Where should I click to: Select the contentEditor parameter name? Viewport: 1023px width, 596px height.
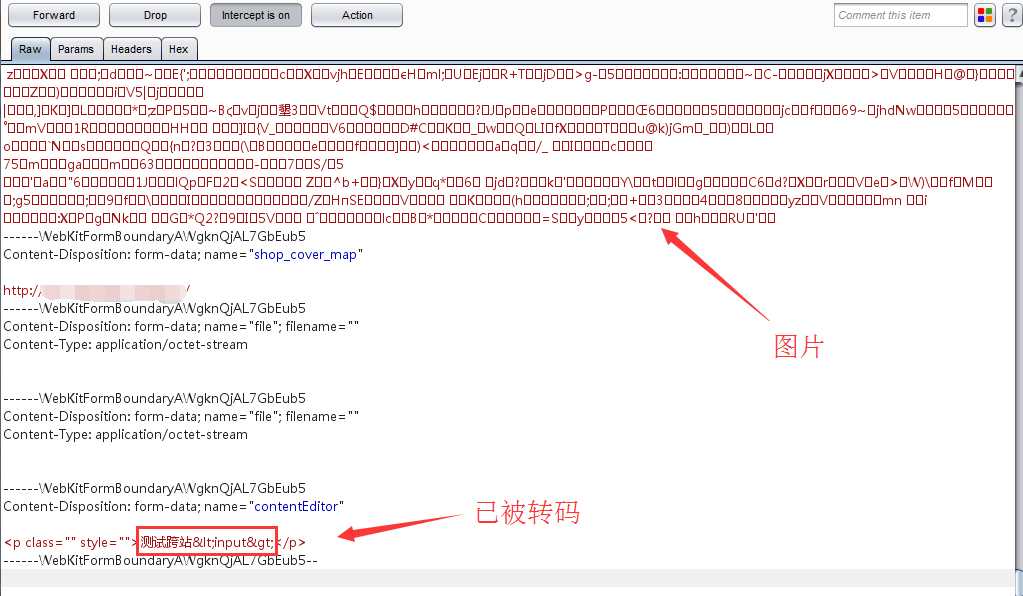tap(296, 507)
